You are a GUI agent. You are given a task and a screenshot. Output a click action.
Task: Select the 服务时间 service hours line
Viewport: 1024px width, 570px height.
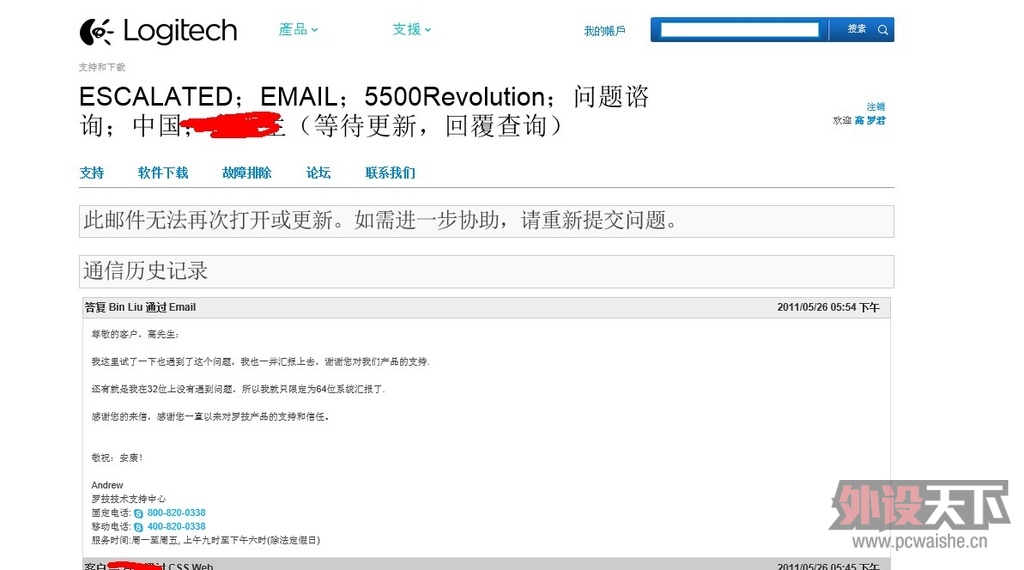tap(206, 540)
